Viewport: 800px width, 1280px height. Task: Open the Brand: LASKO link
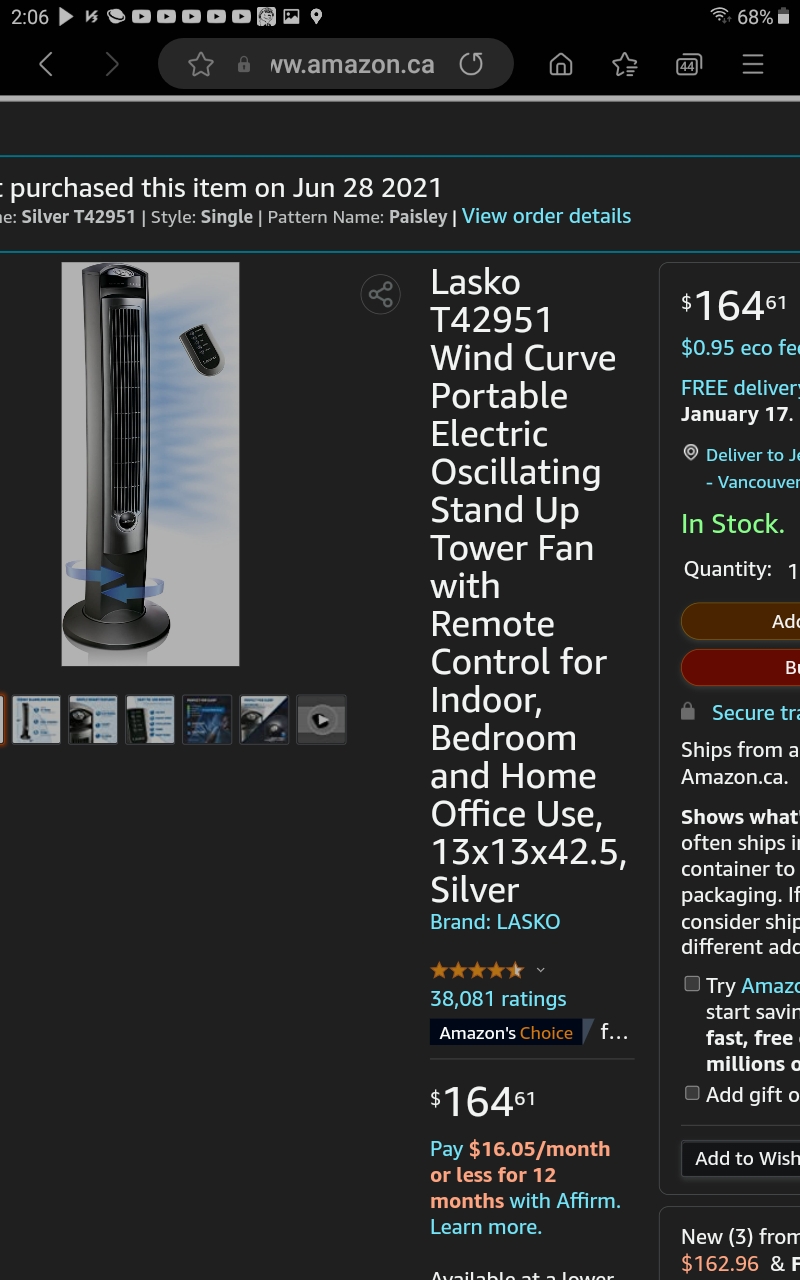coord(495,922)
